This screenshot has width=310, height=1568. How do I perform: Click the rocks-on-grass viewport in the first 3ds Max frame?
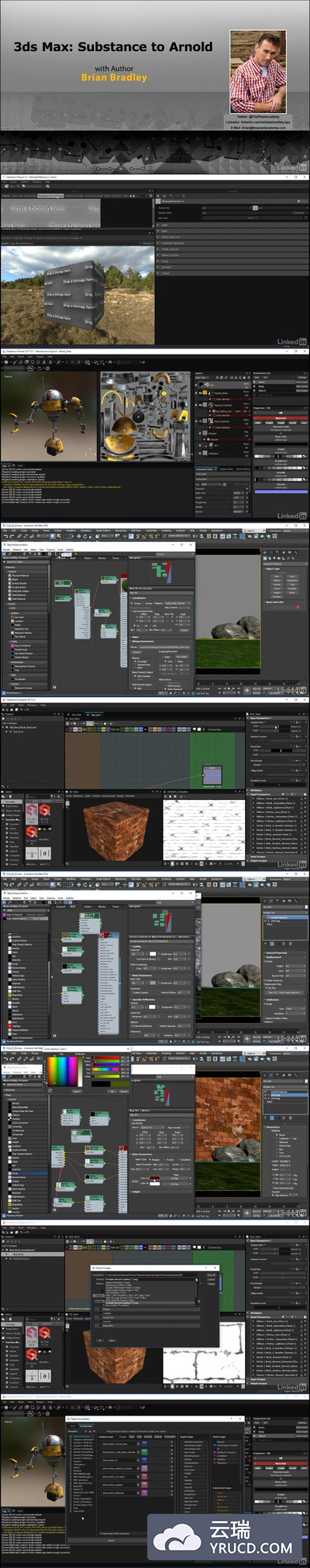226,612
